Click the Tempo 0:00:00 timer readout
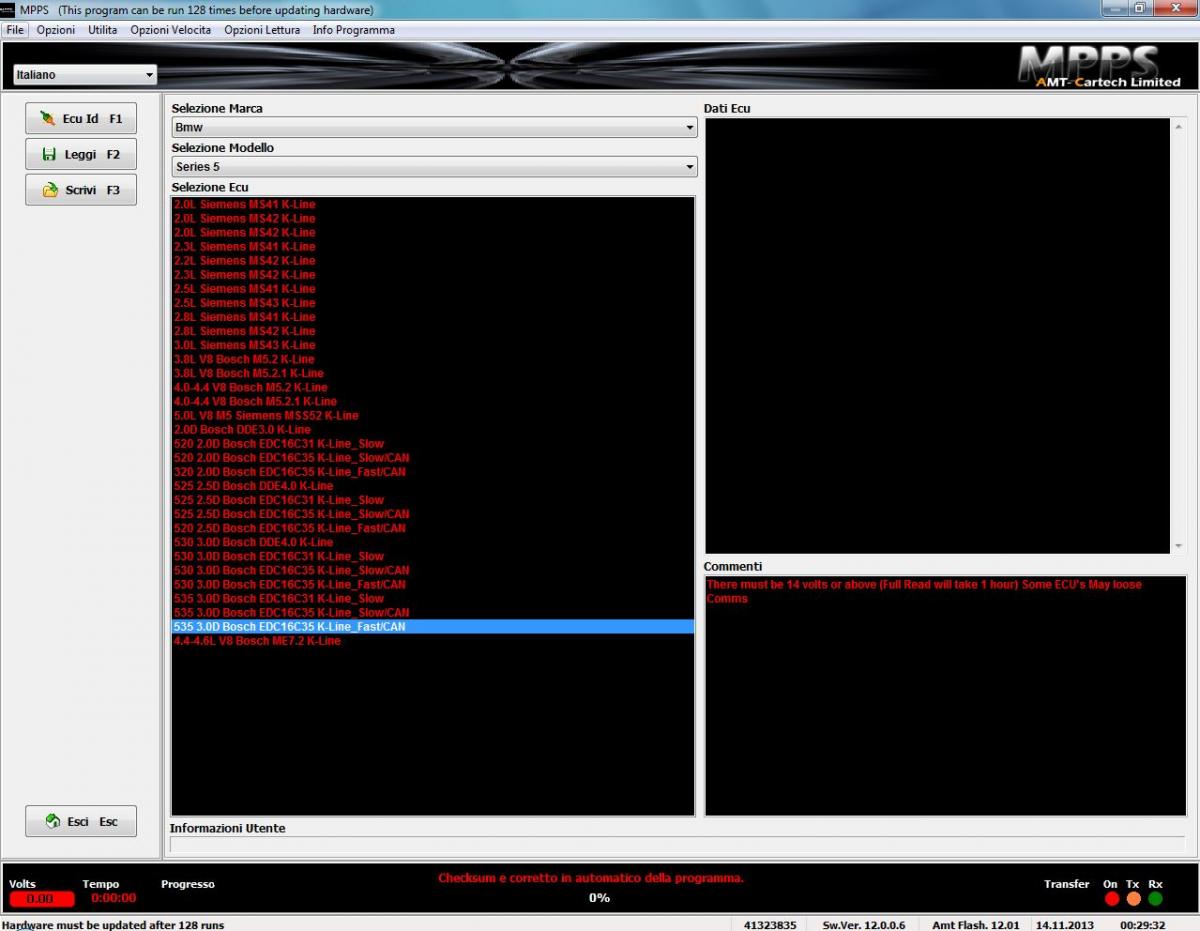The height and width of the screenshot is (931, 1200). [113, 898]
